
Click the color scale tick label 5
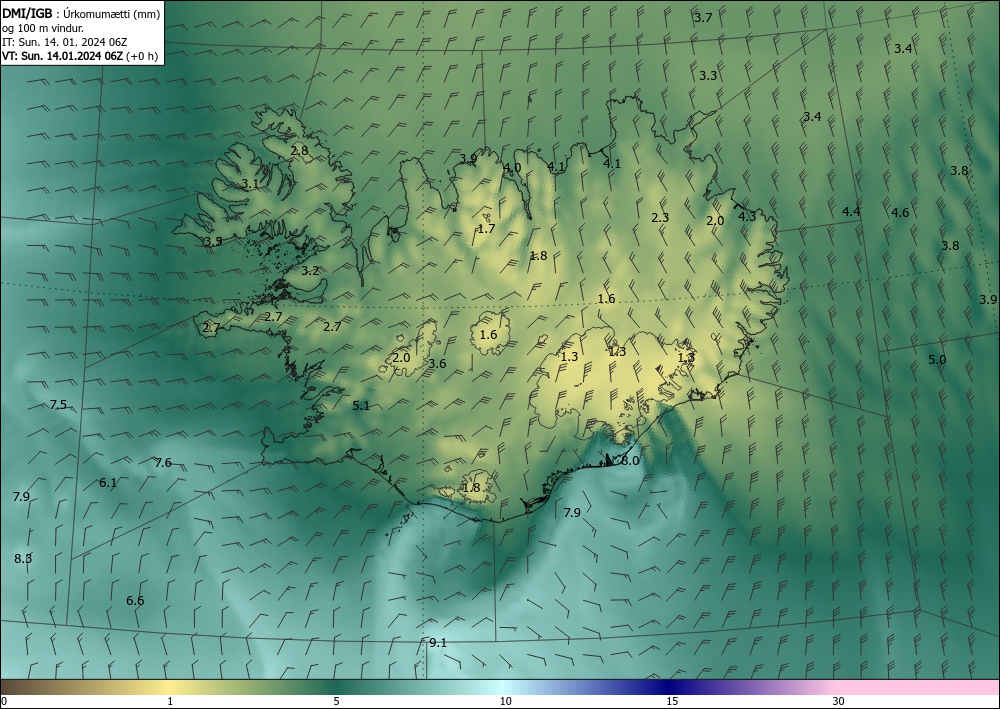click(x=336, y=701)
